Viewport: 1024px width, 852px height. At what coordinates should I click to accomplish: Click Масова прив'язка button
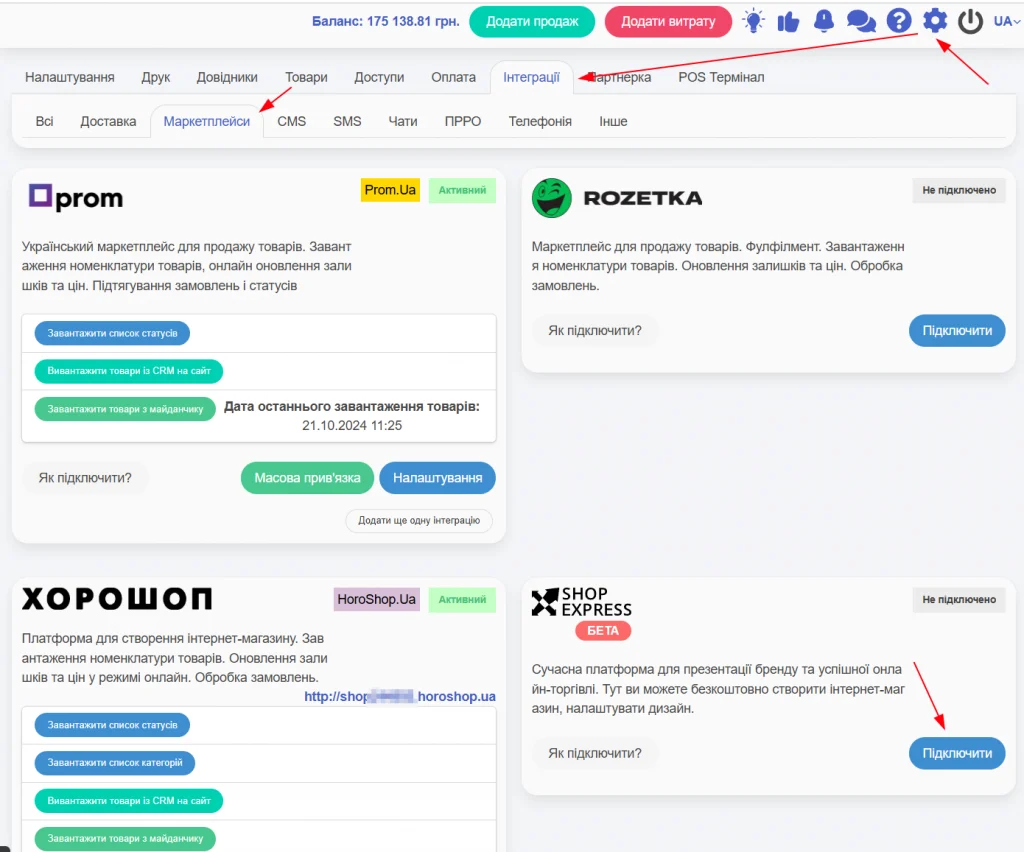click(307, 478)
